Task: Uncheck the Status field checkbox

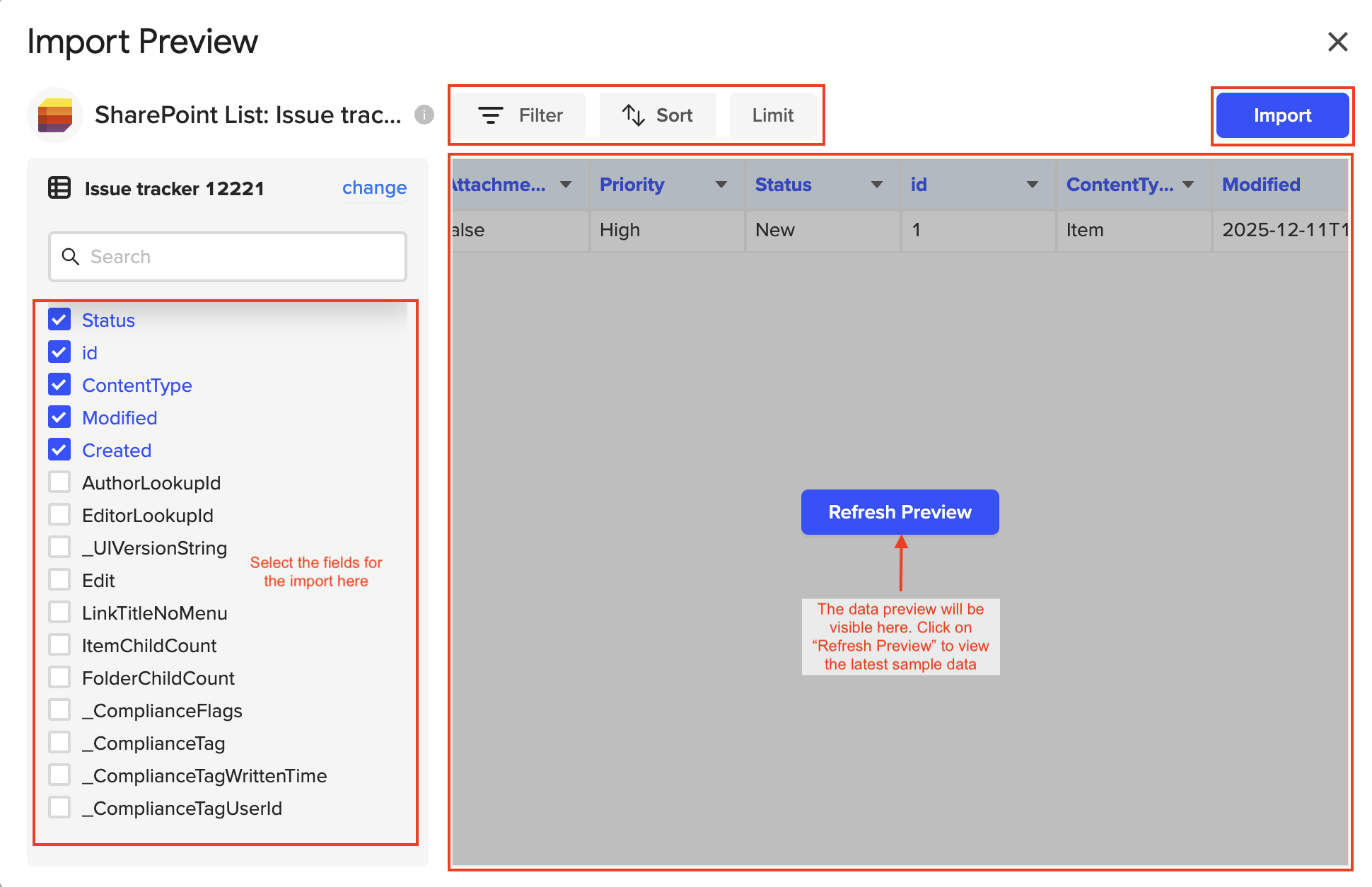Action: coord(59,320)
